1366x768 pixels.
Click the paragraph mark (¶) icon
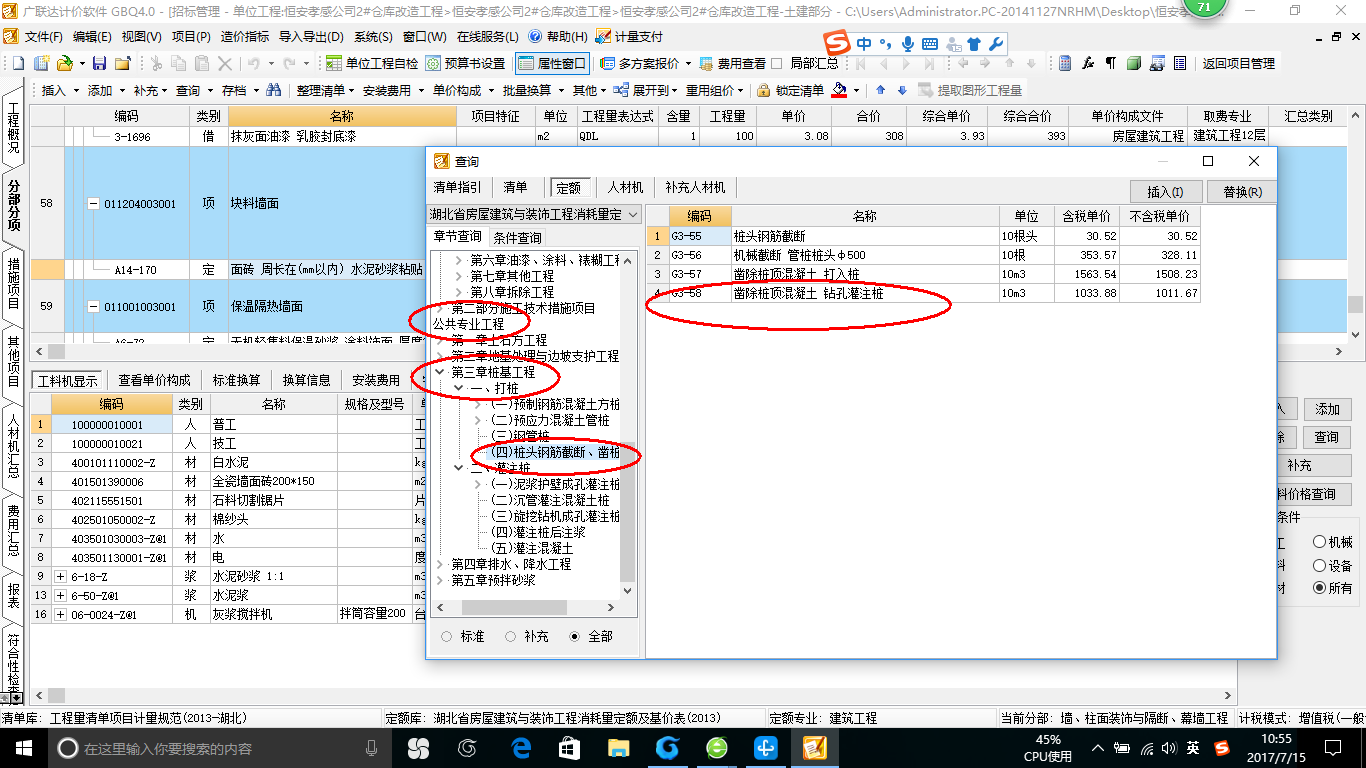(x=1111, y=63)
